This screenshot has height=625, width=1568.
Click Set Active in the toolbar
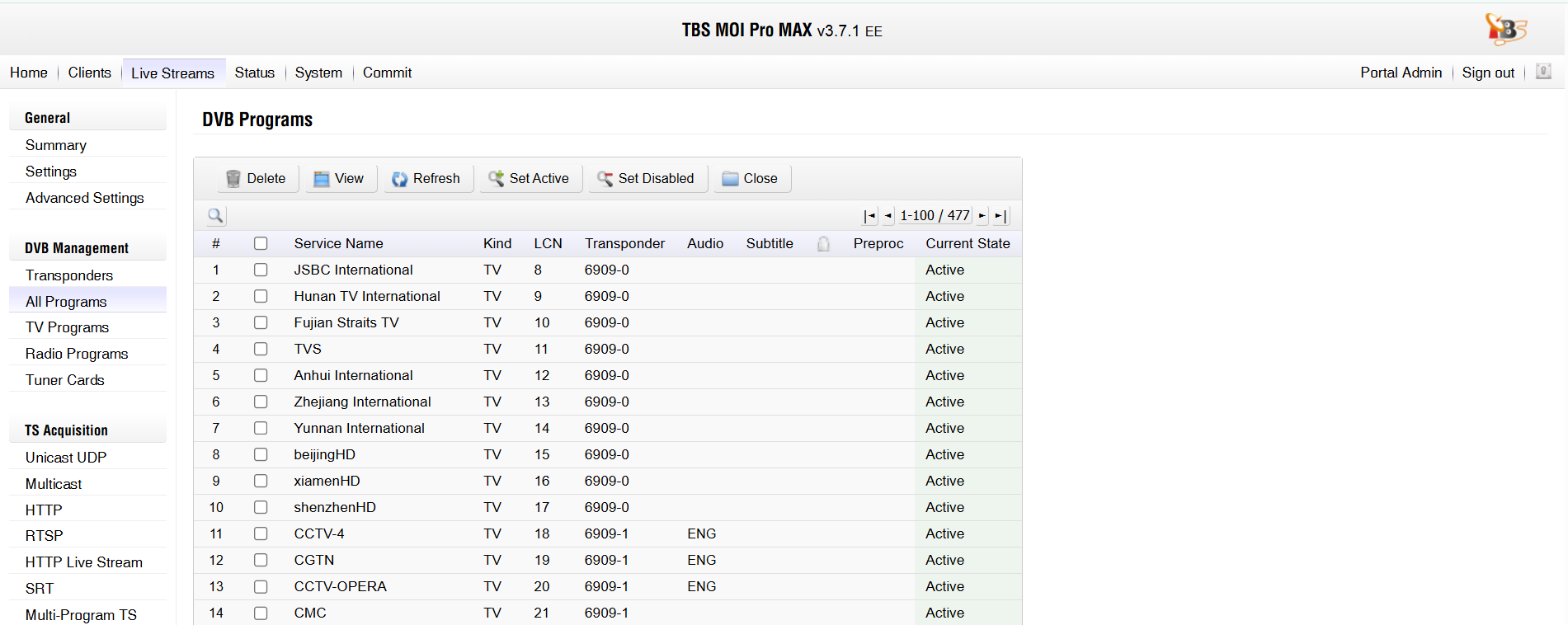pyautogui.click(x=529, y=179)
